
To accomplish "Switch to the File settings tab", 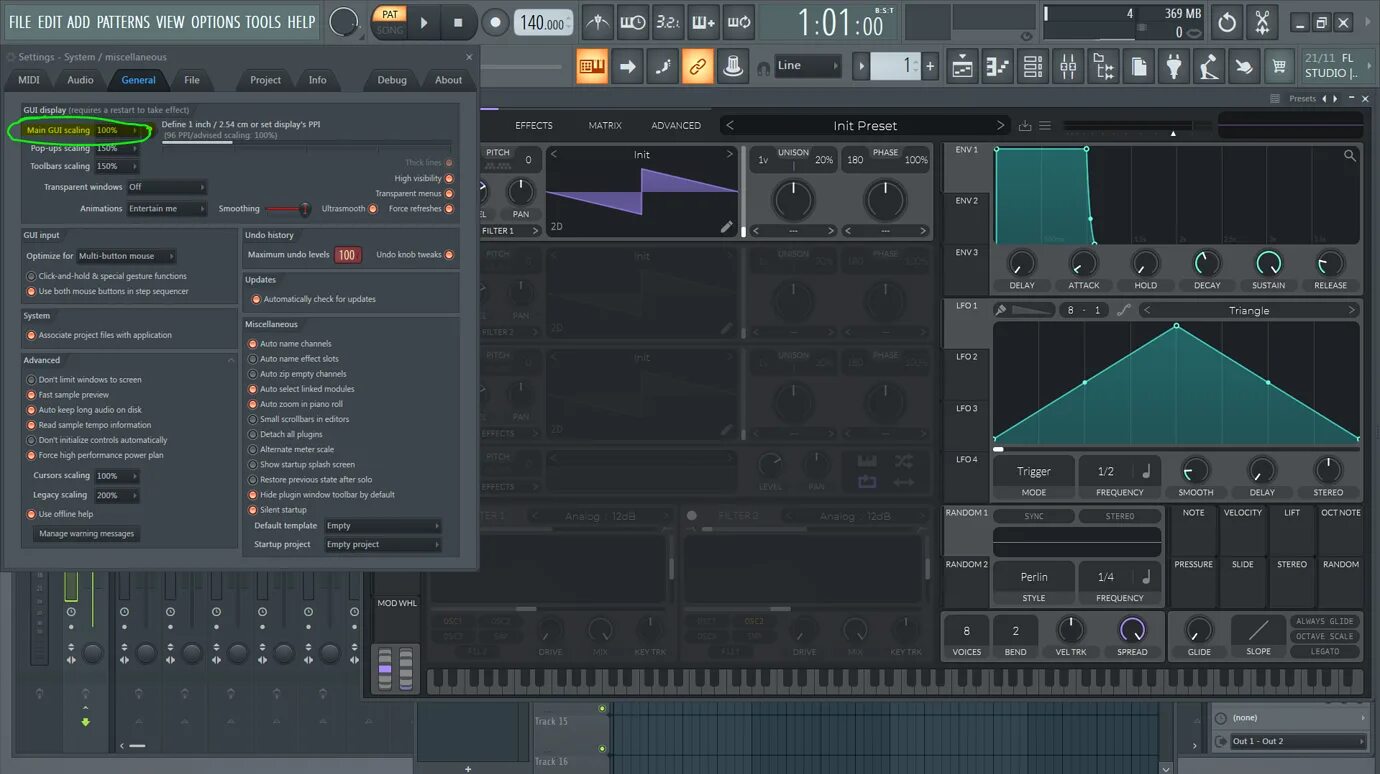I will pos(192,80).
